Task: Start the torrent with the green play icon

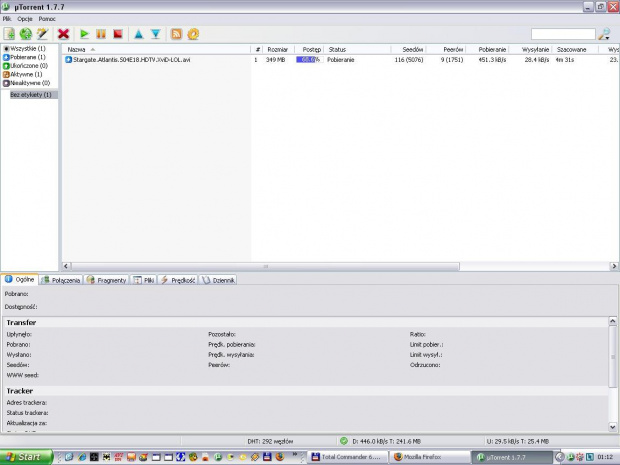Action: coord(84,34)
